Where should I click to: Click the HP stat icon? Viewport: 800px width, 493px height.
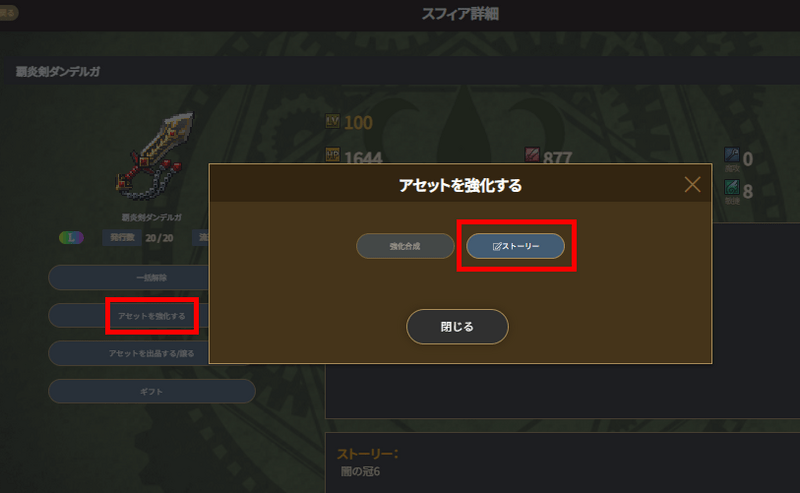(333, 155)
